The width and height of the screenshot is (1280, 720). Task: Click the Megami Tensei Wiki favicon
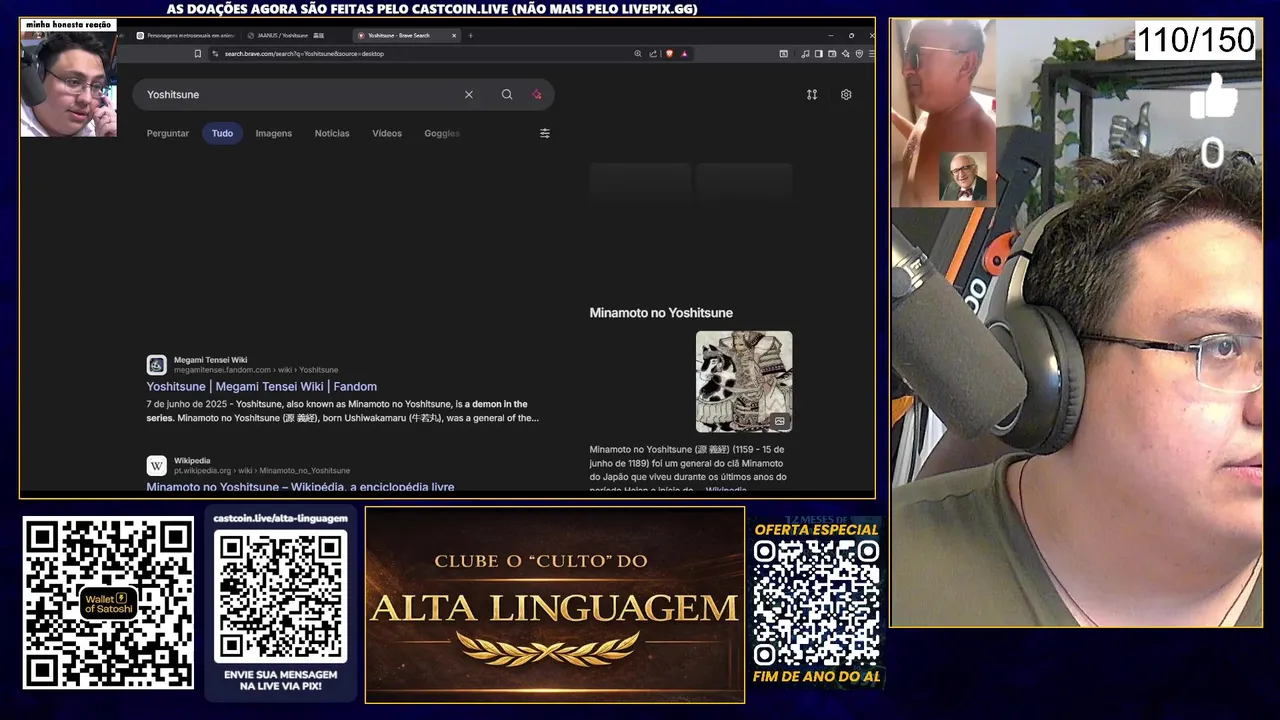157,365
